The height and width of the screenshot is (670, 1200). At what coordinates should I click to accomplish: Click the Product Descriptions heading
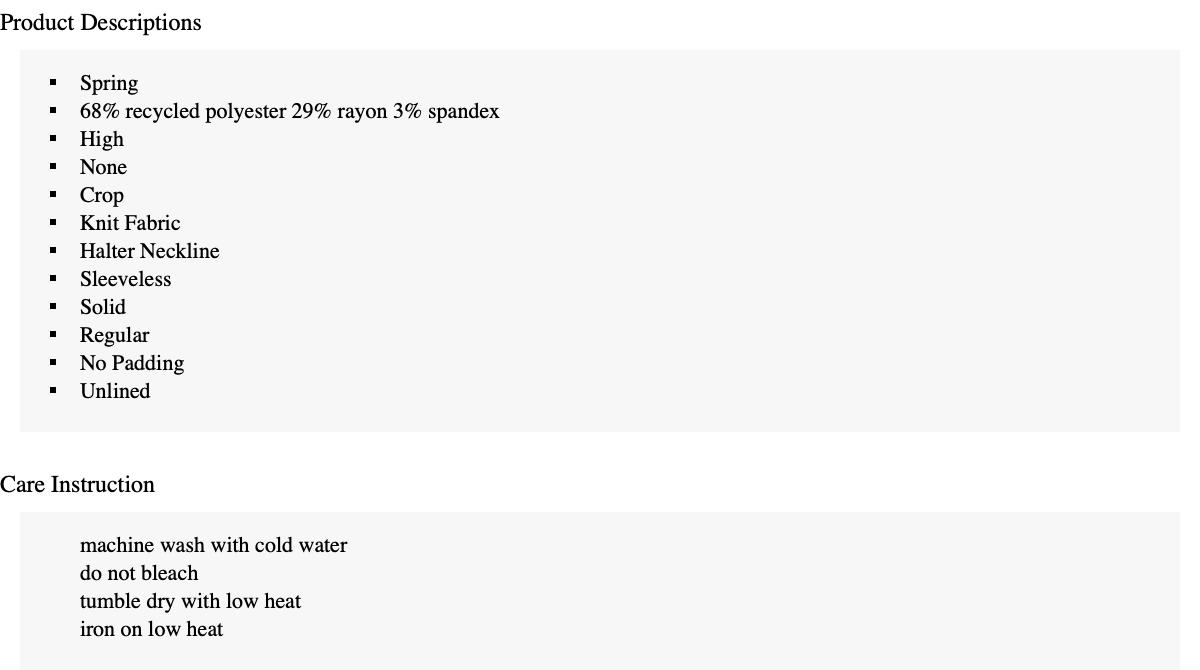[x=100, y=22]
